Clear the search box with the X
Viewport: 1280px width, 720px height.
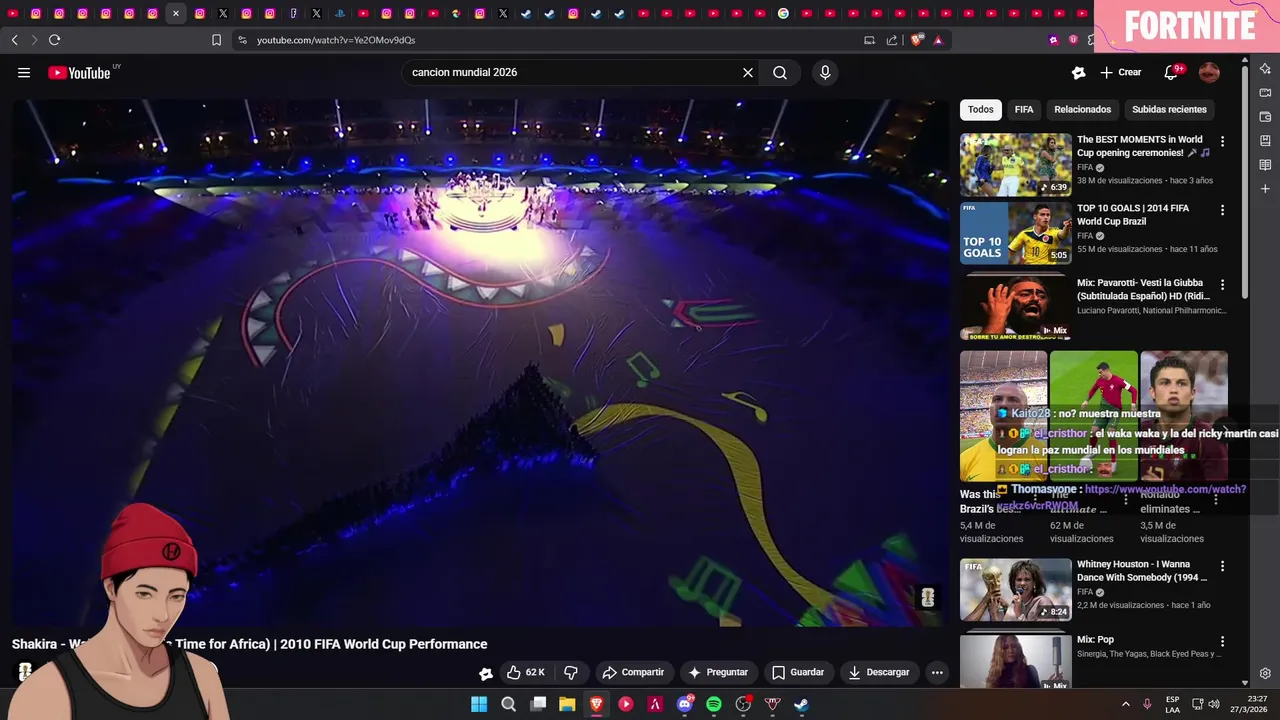tap(747, 72)
